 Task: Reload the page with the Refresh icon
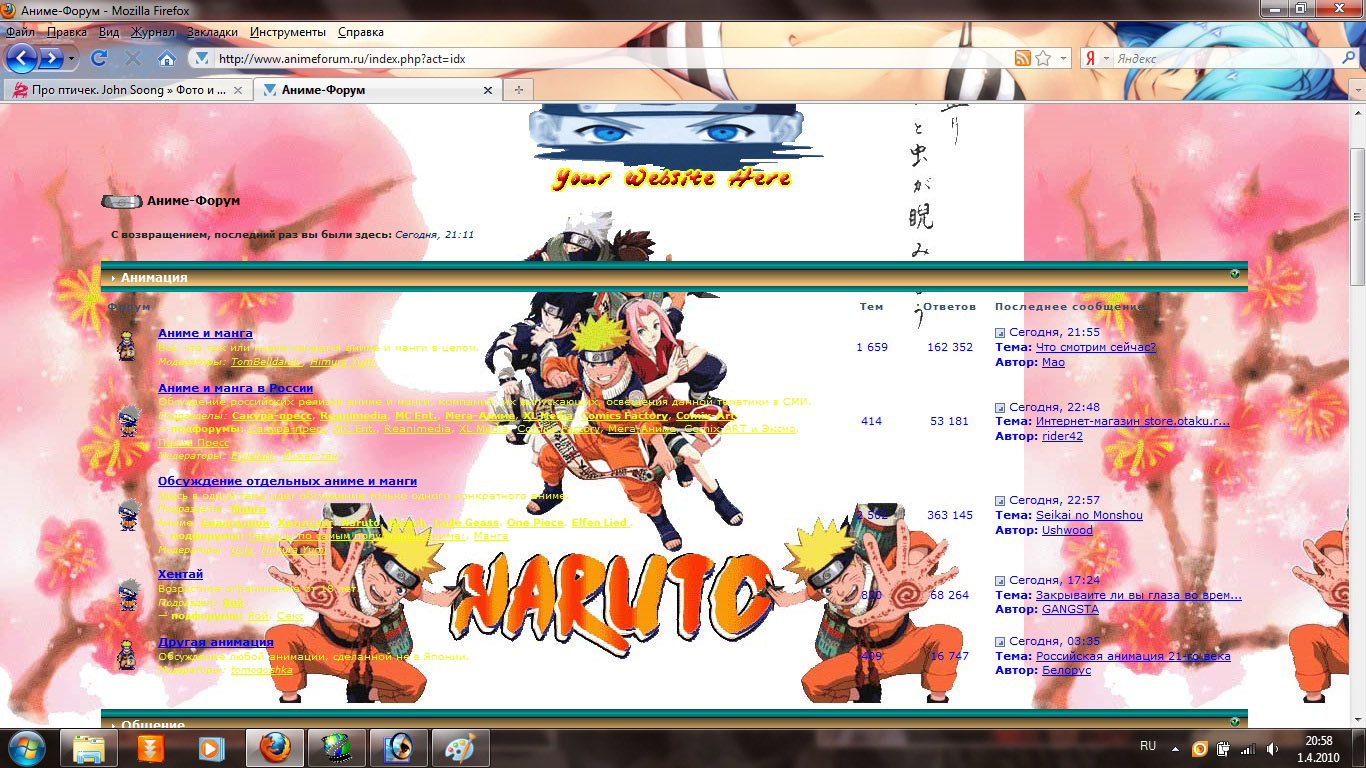coord(98,59)
